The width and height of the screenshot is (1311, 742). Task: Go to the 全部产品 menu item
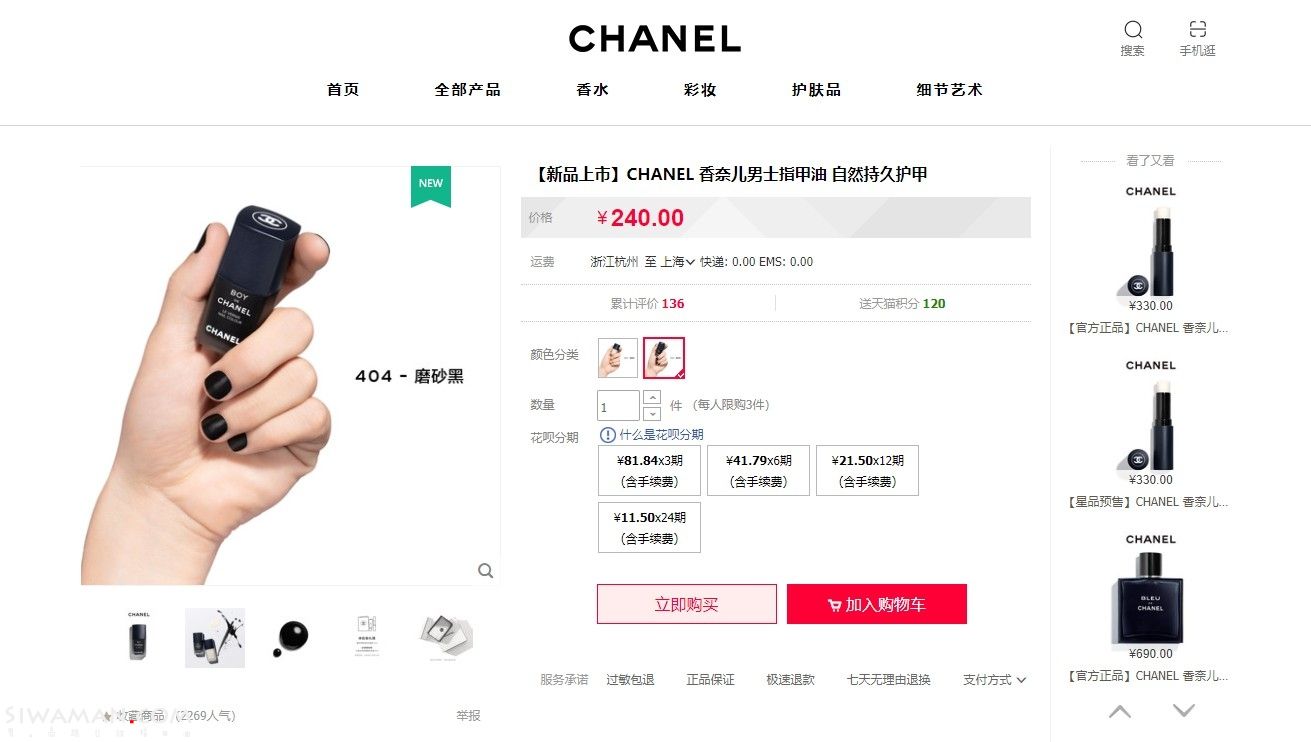pos(467,90)
